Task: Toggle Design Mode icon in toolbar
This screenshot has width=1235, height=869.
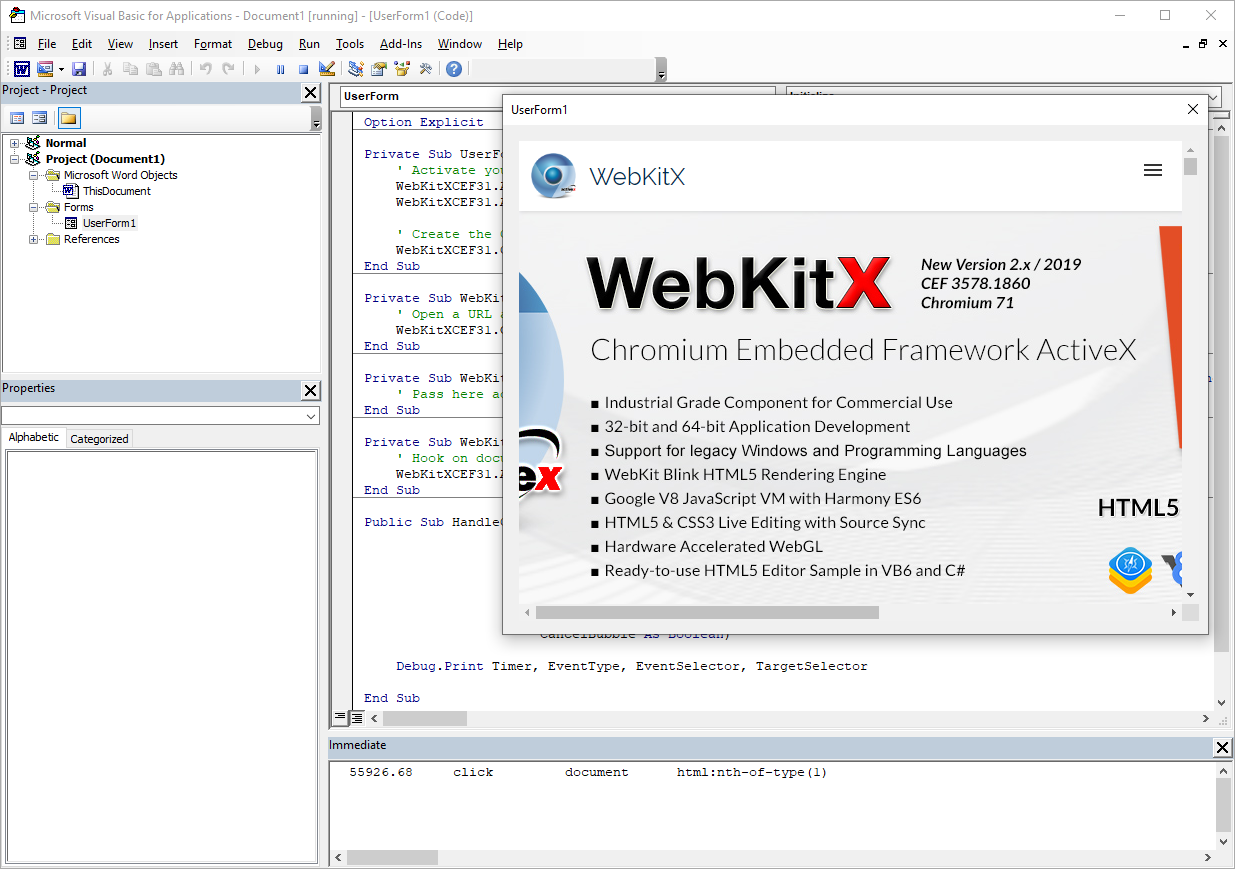Action: pyautogui.click(x=326, y=69)
